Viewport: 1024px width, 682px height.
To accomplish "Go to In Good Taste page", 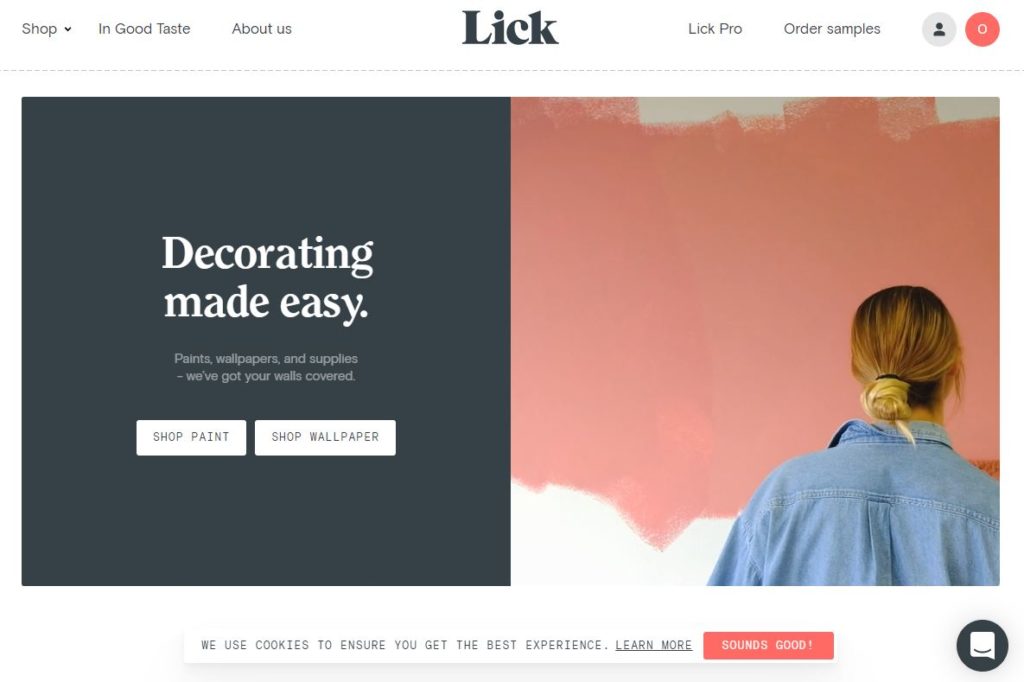I will [144, 29].
